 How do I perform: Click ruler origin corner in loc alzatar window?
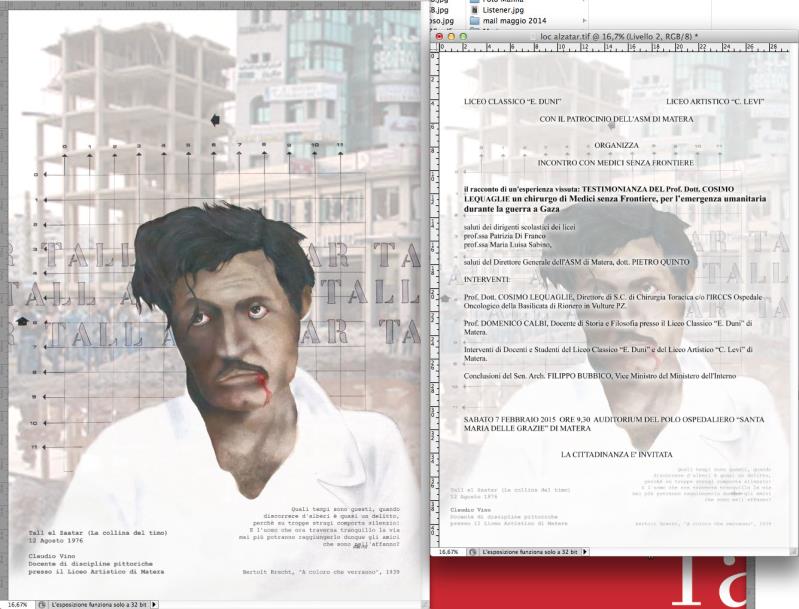[435, 47]
